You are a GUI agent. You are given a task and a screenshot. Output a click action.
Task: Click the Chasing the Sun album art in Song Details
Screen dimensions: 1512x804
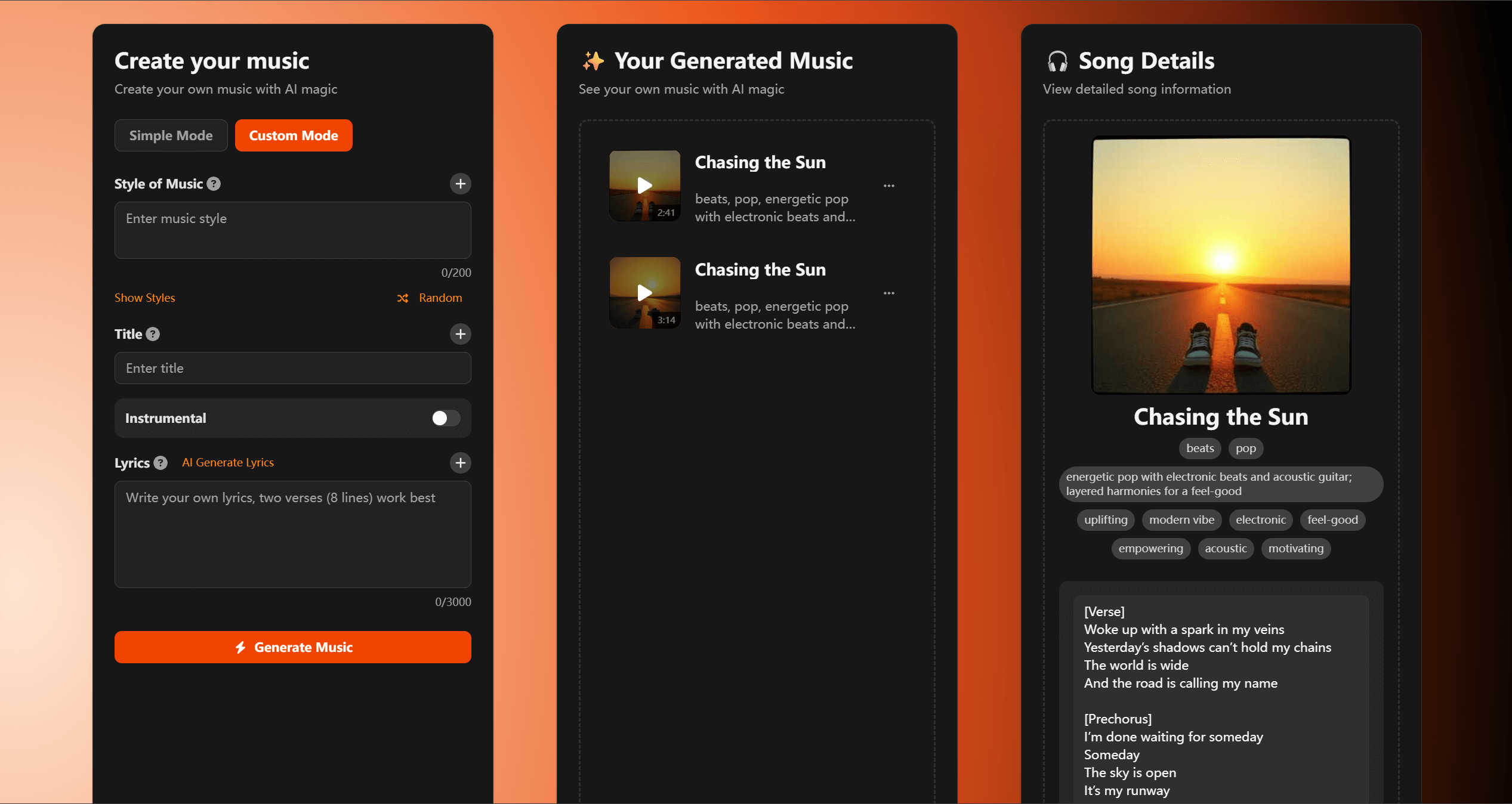coord(1220,266)
